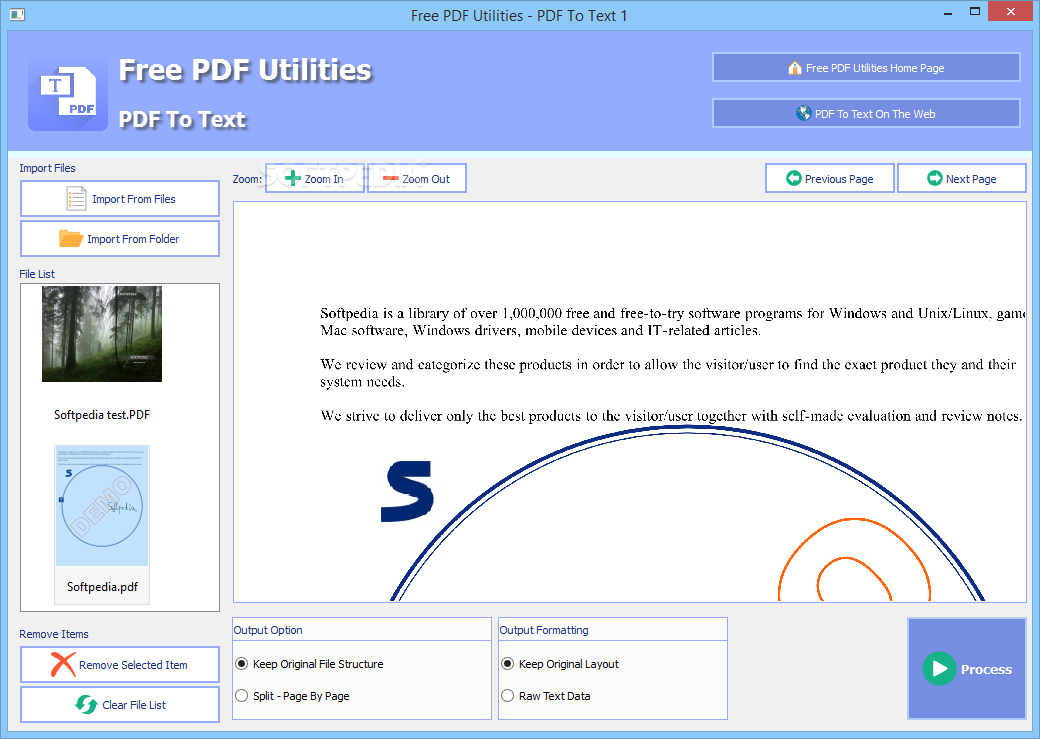Click Import From Files button

point(120,199)
